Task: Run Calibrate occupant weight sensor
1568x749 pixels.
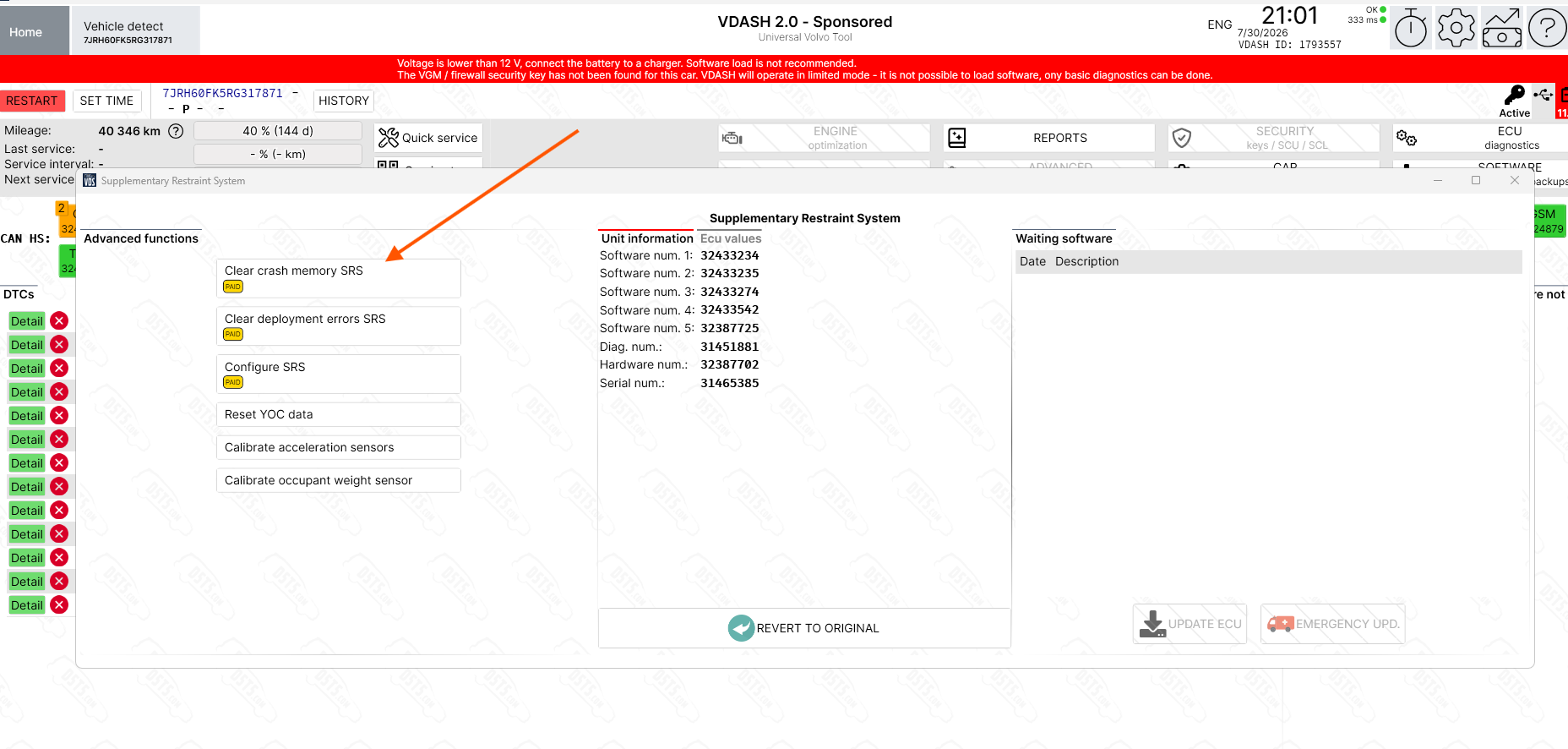Action: click(x=339, y=480)
